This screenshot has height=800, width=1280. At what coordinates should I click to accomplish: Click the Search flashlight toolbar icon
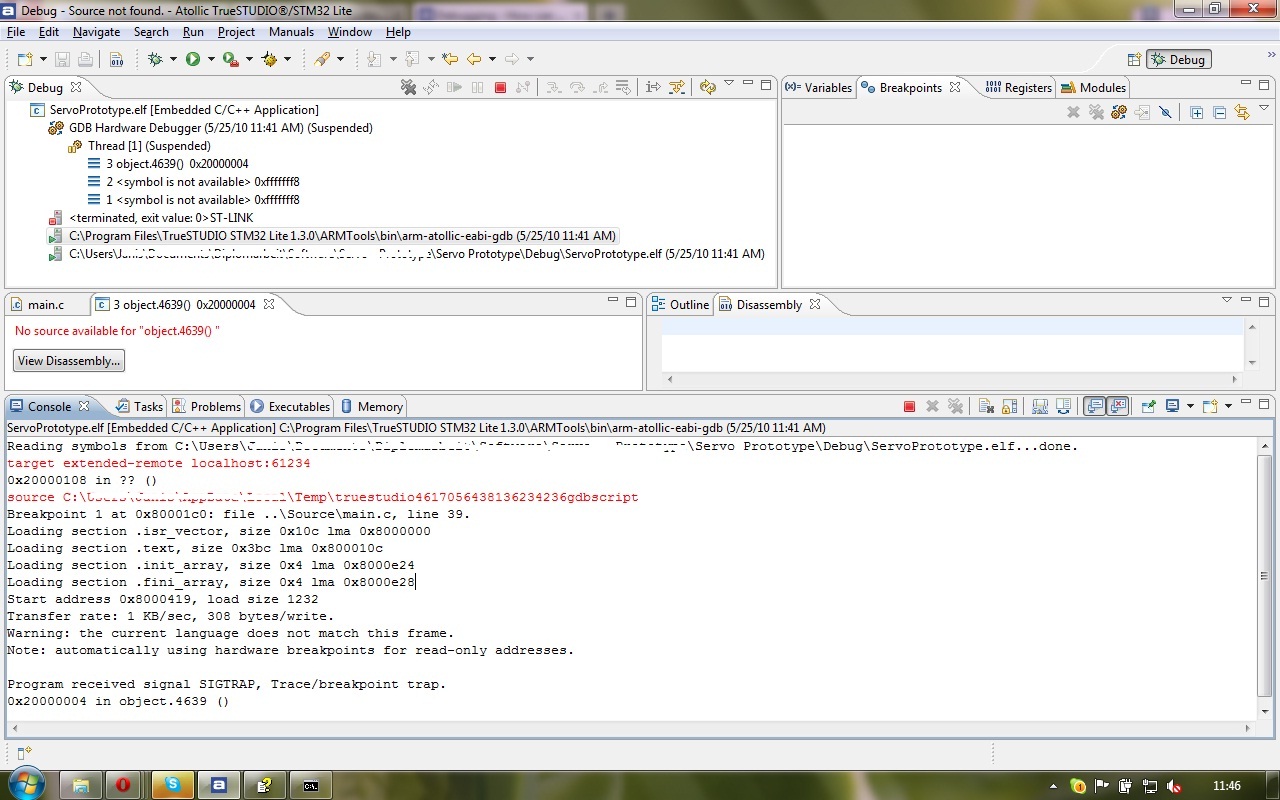[x=322, y=59]
